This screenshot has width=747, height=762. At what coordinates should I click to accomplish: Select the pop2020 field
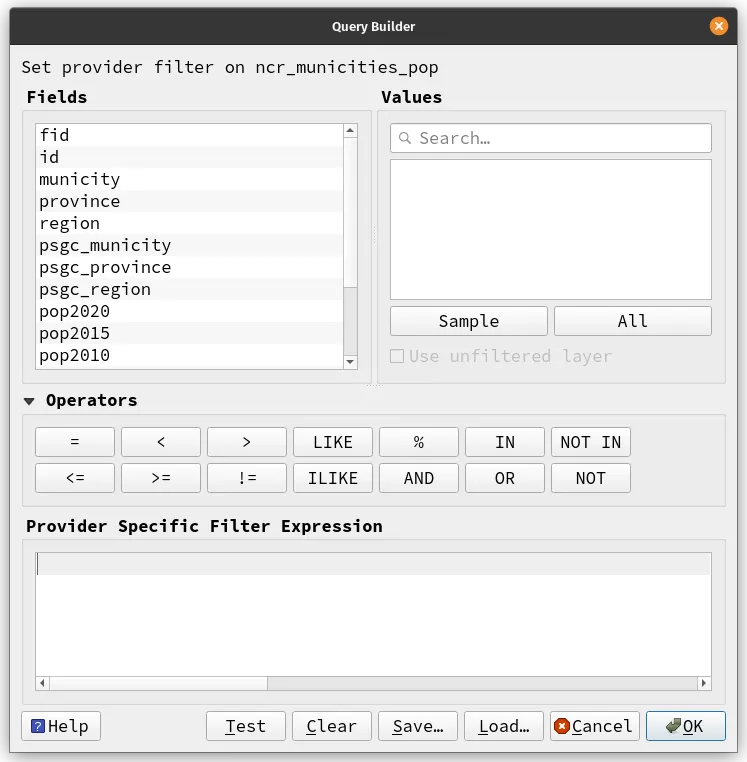point(190,311)
